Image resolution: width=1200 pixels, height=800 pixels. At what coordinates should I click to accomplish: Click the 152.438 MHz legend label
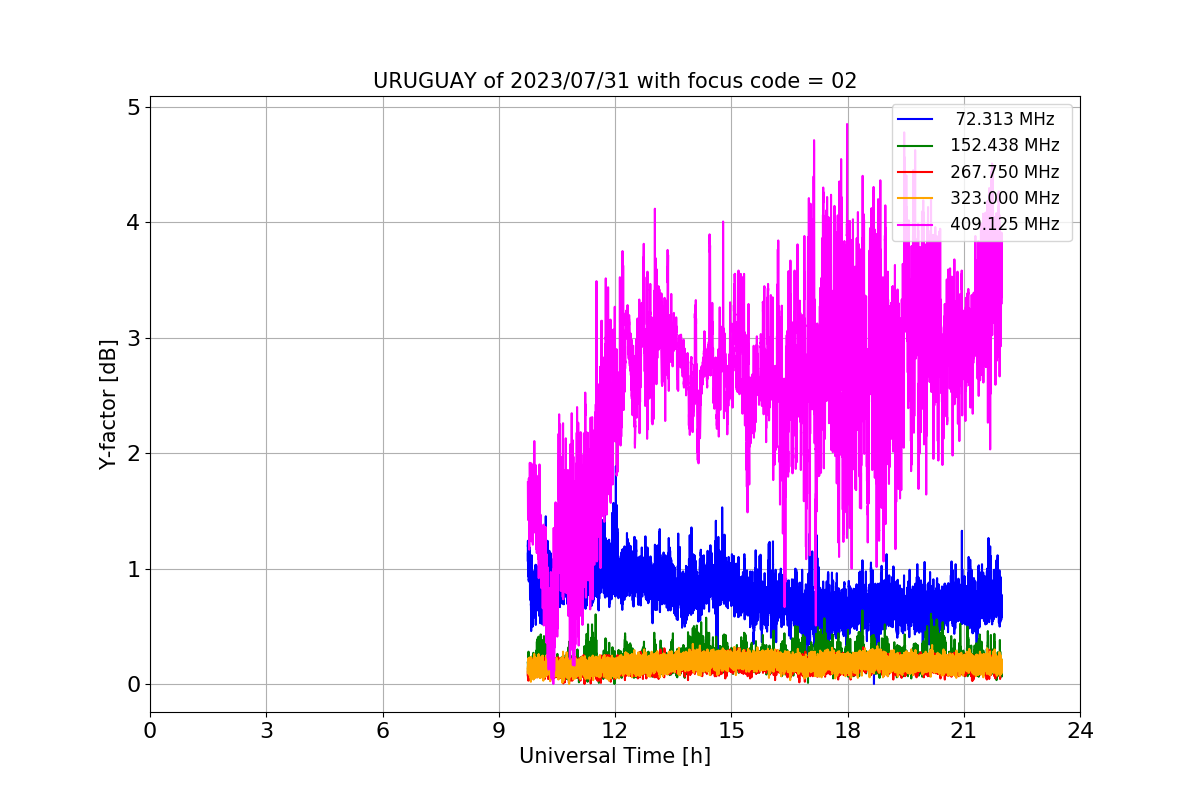(x=1005, y=145)
